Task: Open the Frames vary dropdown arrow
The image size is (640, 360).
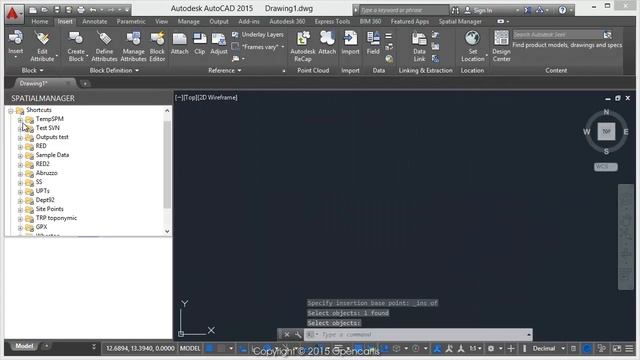Action: point(282,47)
